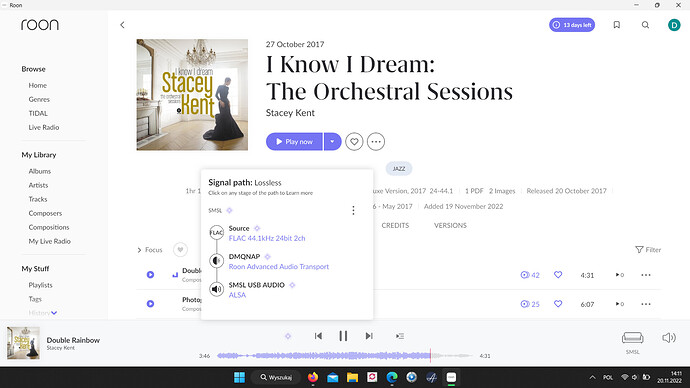Expand the Play now dropdown arrow
Image resolution: width=690 pixels, height=388 pixels.
point(333,142)
